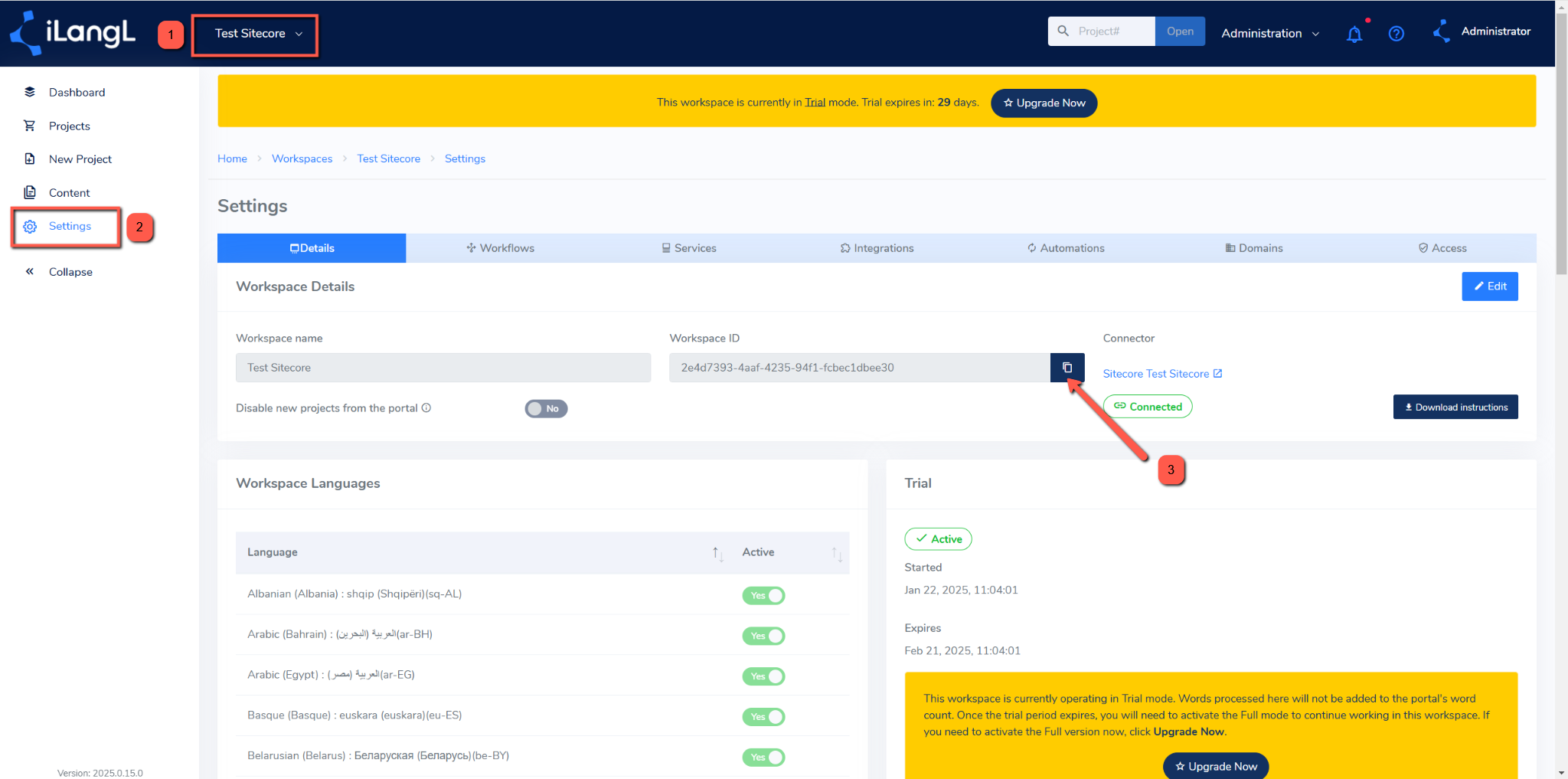This screenshot has height=779, width=1568.
Task: Expand the Administration menu
Action: (1270, 33)
